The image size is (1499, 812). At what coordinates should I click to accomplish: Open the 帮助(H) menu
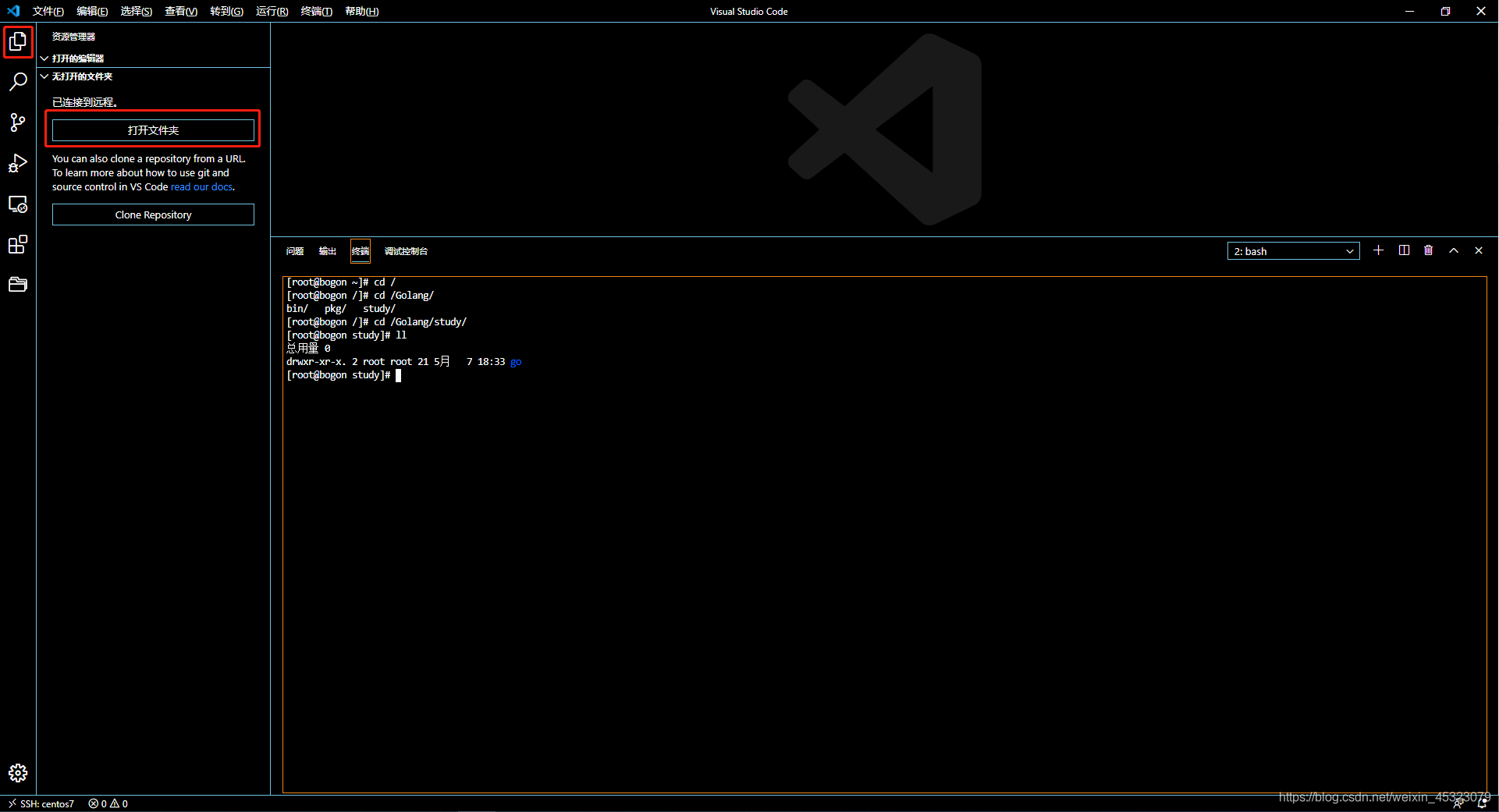362,11
